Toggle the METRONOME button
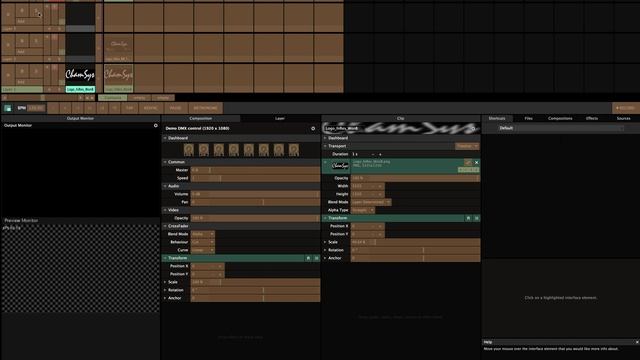 (205, 108)
